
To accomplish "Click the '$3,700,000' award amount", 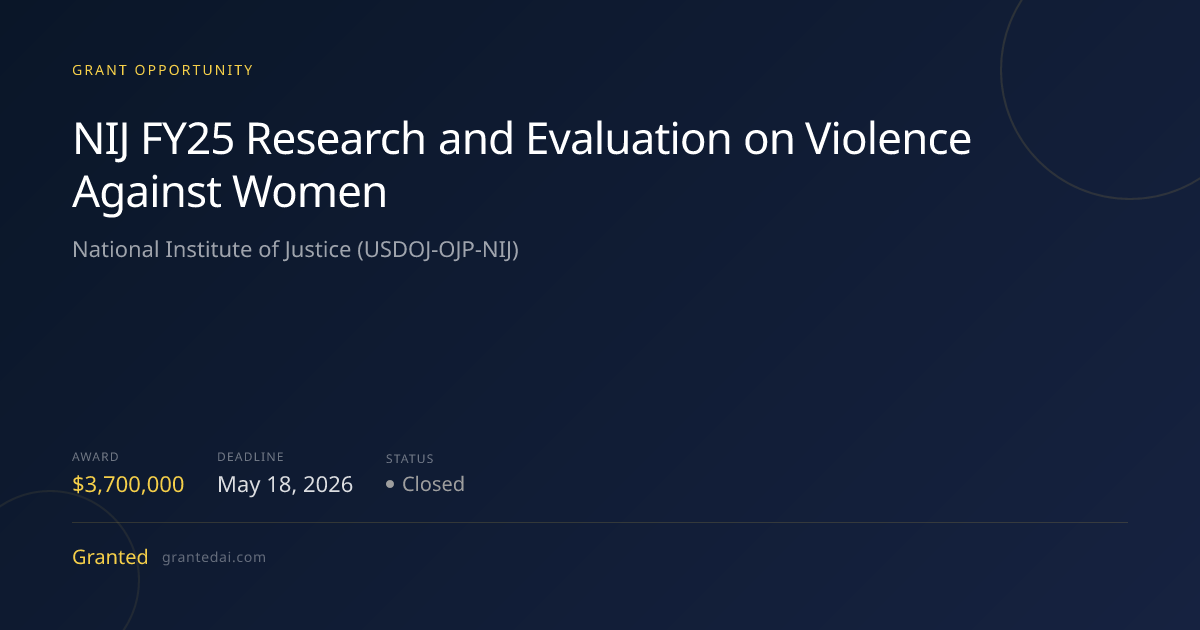I will pyautogui.click(x=128, y=485).
